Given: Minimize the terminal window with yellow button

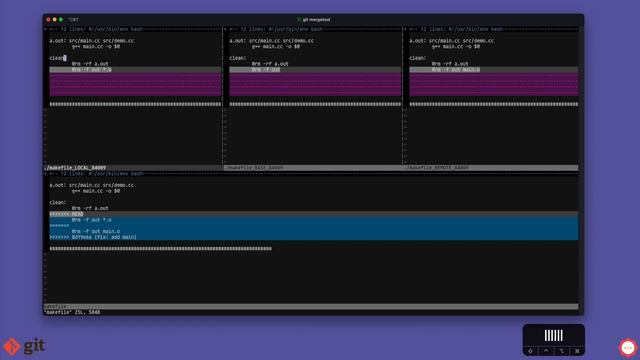Looking at the screenshot, I should 55,19.
